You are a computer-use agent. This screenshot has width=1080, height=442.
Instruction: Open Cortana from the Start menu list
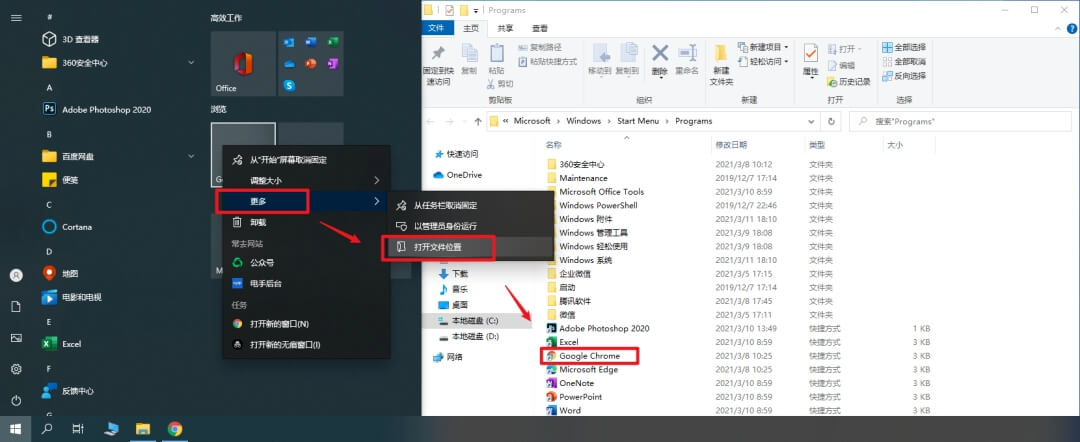pos(67,227)
